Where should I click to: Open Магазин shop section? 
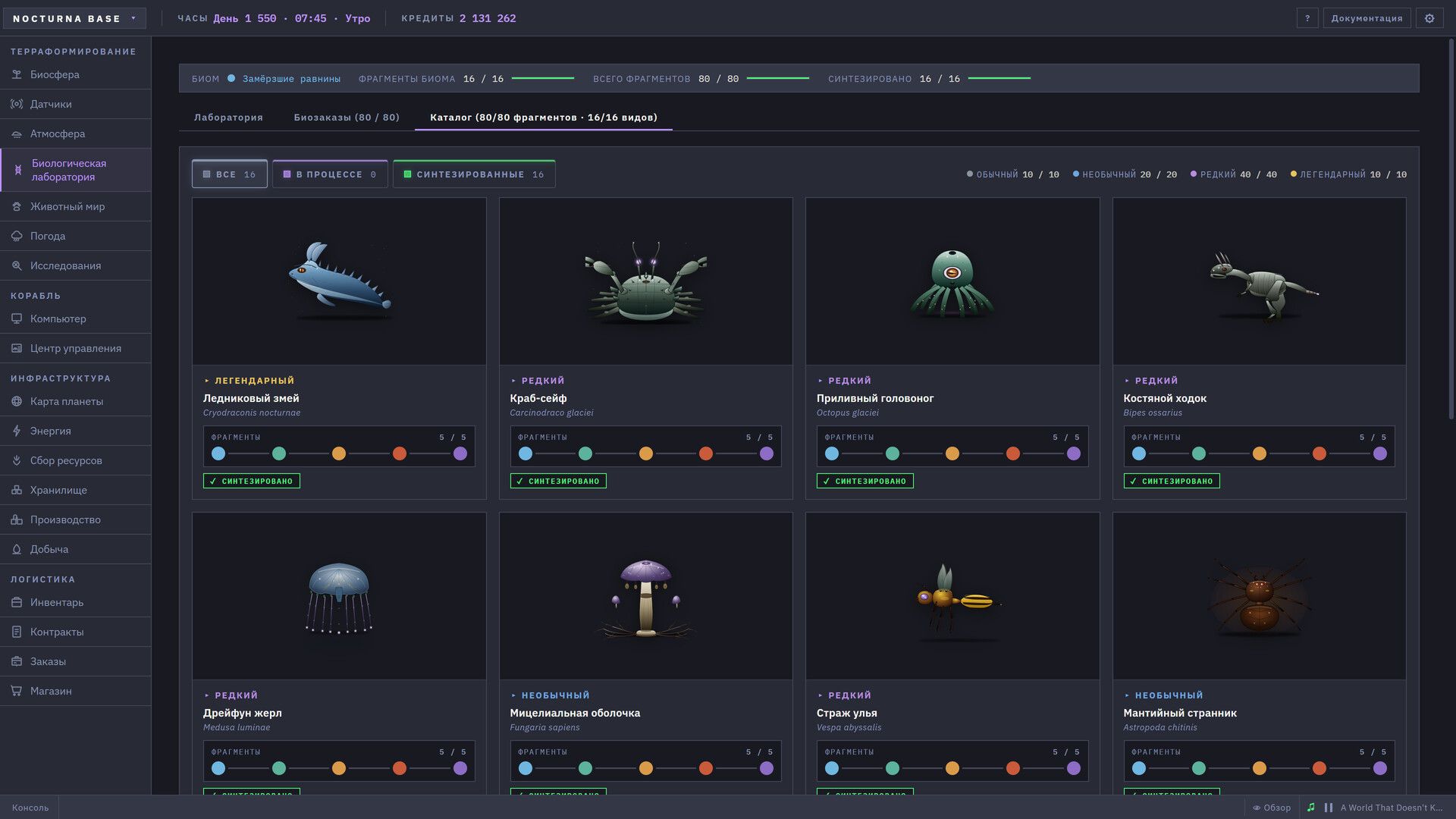[x=75, y=691]
